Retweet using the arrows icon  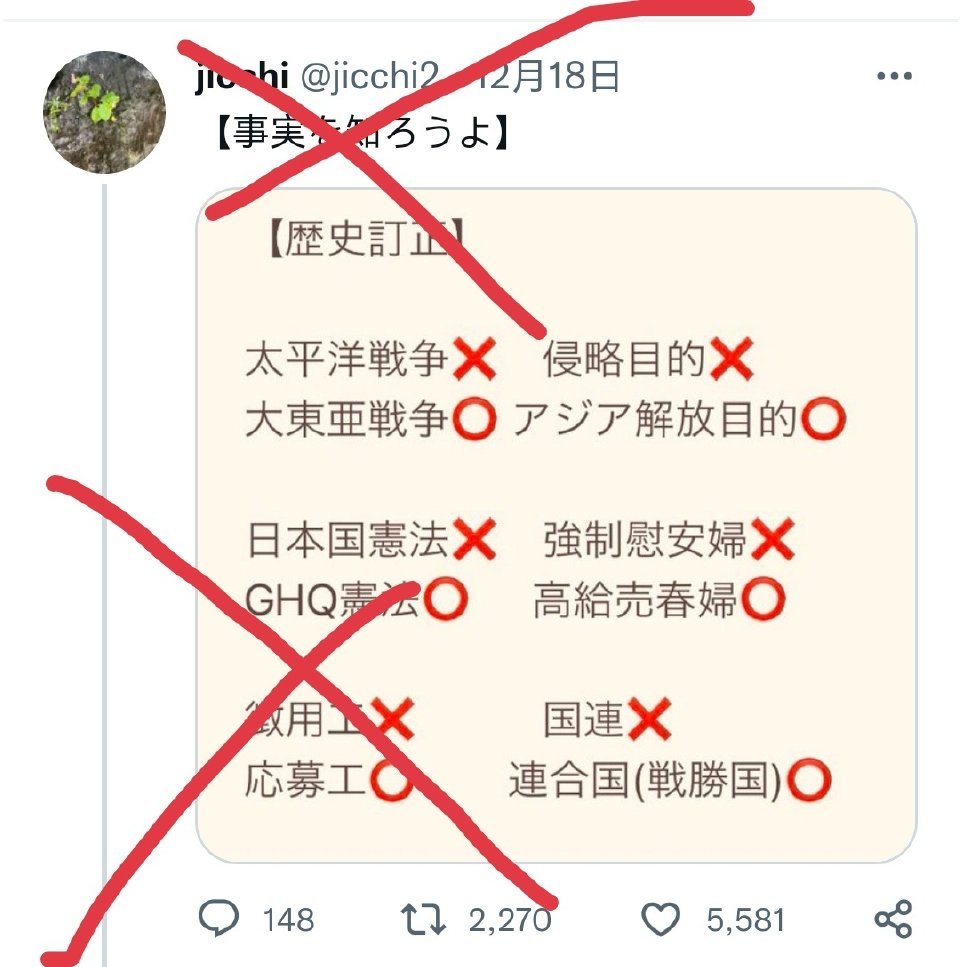coord(423,919)
